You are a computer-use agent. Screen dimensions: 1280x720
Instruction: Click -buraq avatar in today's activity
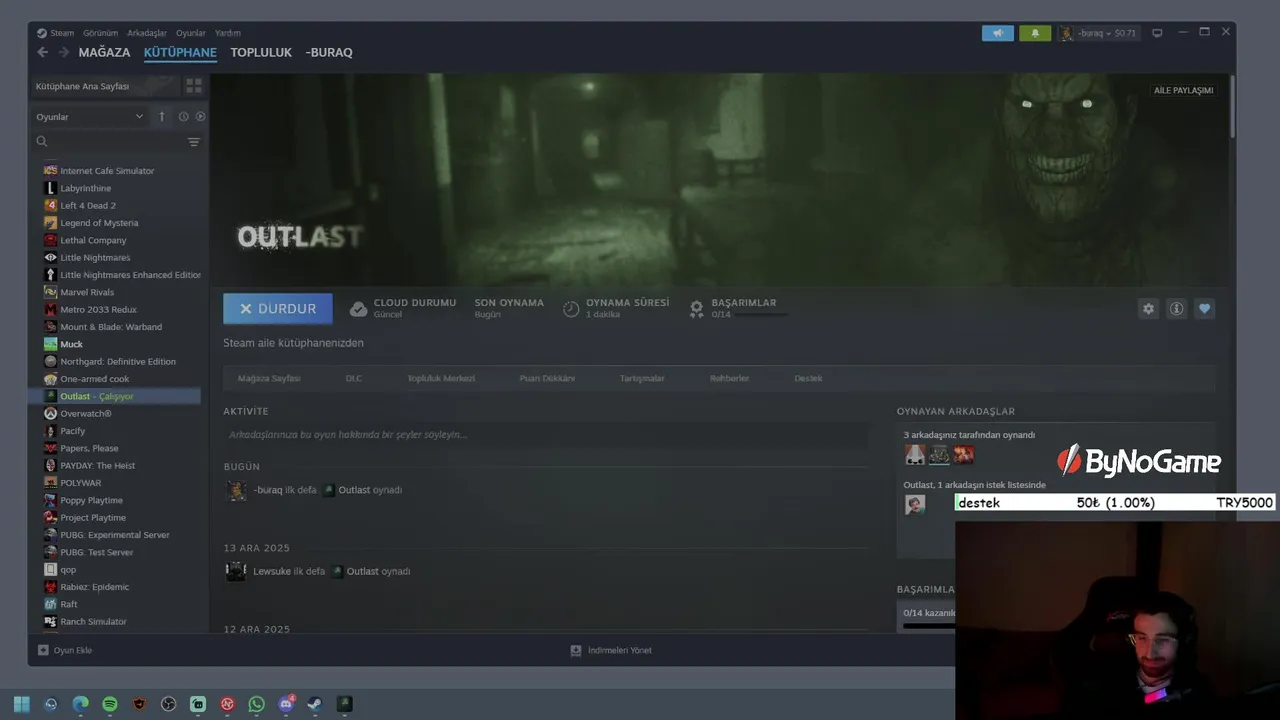236,491
